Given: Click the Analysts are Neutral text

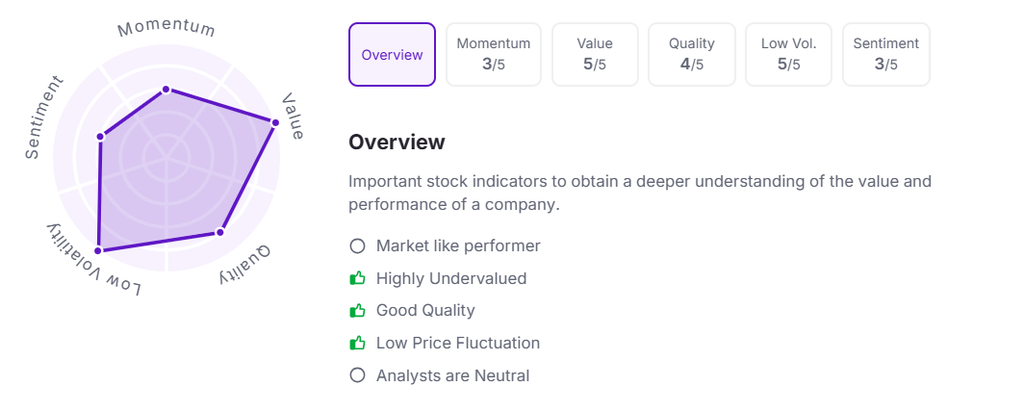Looking at the screenshot, I should tap(452, 376).
